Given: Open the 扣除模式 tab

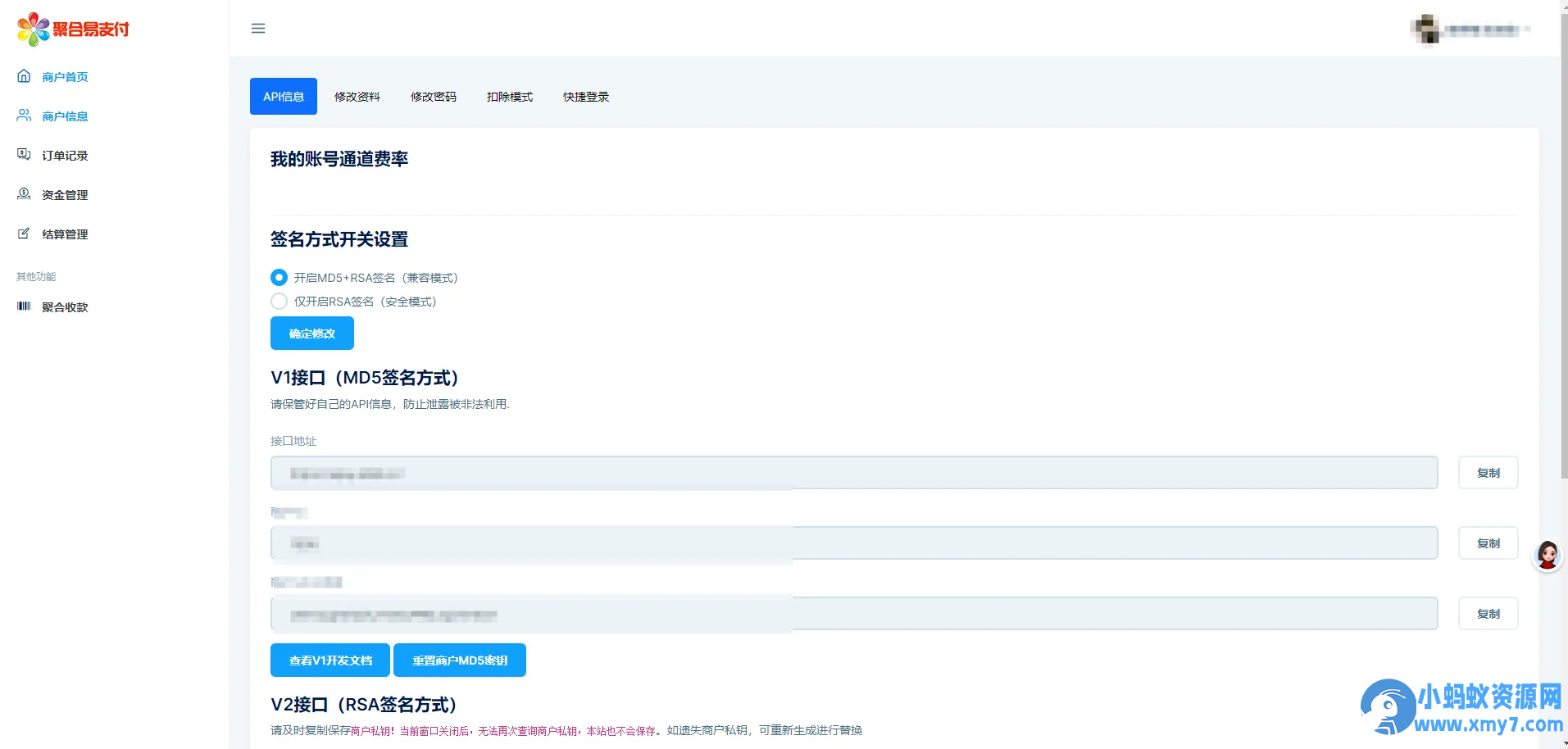Looking at the screenshot, I should pos(510,97).
